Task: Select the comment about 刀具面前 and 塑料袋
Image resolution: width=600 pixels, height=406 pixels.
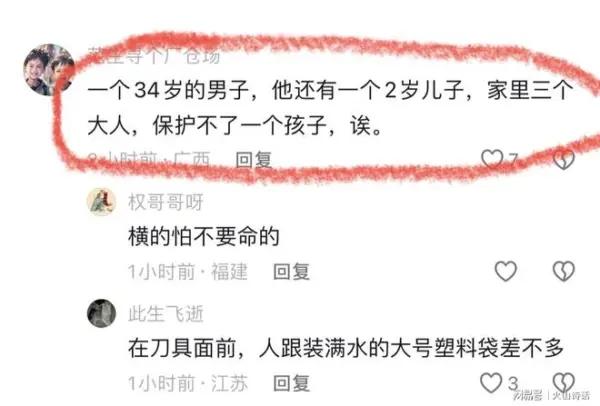Action: (346, 347)
